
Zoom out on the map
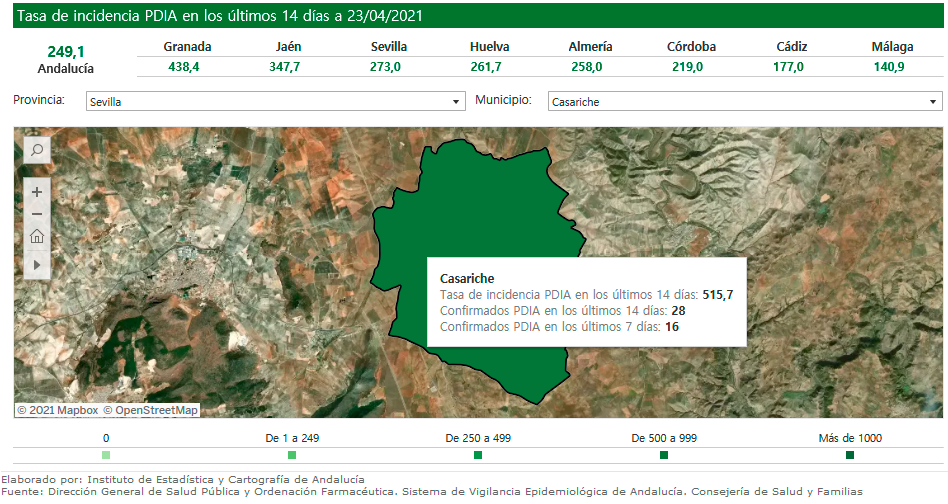pyautogui.click(x=36, y=213)
